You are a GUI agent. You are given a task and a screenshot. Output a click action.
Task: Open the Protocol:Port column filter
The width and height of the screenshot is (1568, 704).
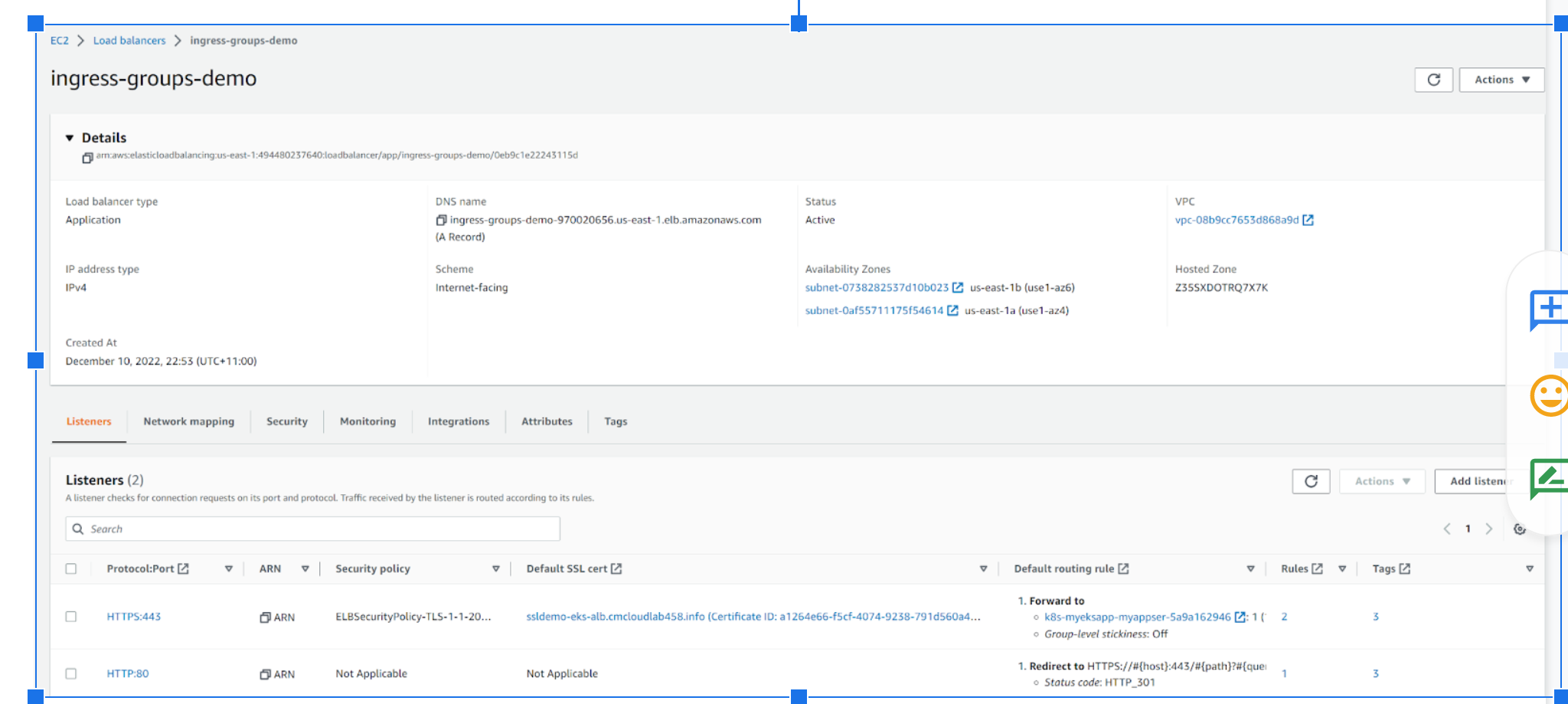click(229, 568)
